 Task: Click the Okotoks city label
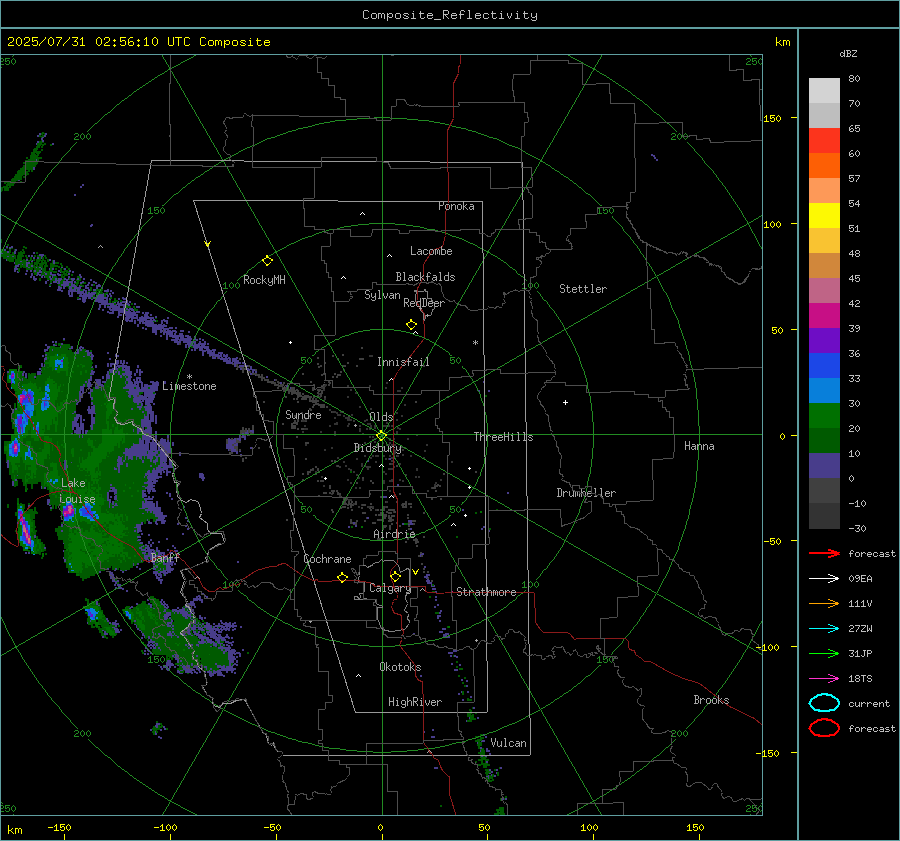[400, 667]
